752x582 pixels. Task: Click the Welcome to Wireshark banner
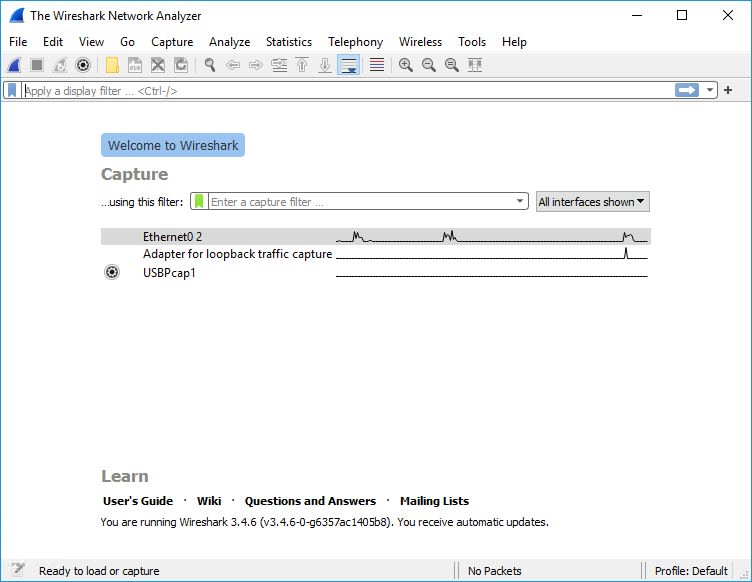click(x=173, y=145)
